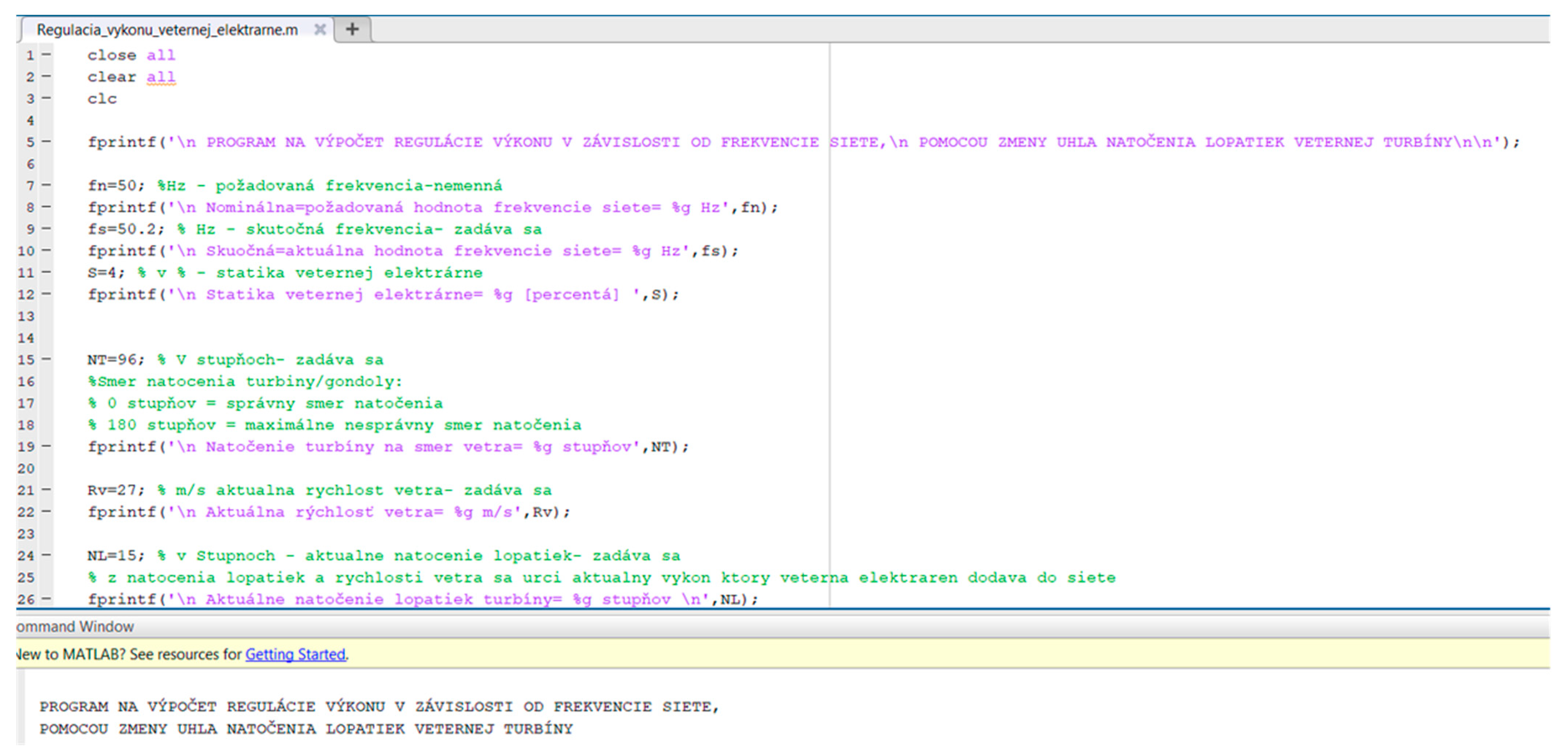Toggle breakpoint beside fn=50 line 7
The height and width of the screenshot is (756, 1568).
[46, 185]
